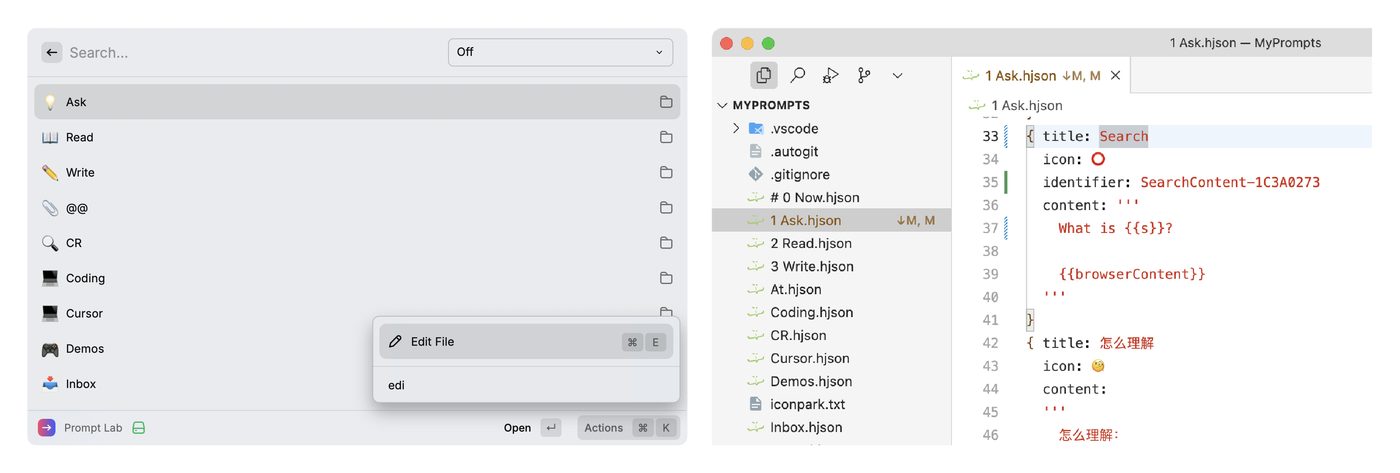Viewport: 1400px width, 473px height.
Task: Select the Read prompt row
Action: point(357,137)
